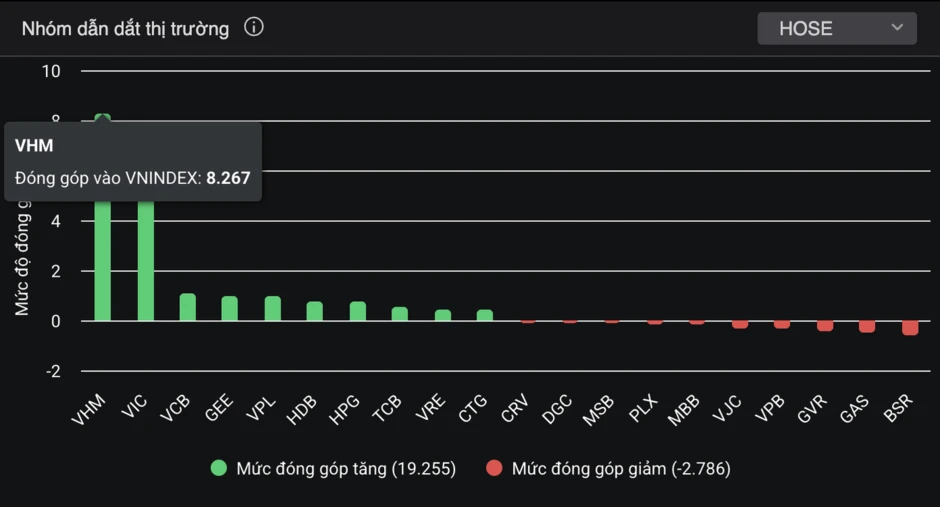Select the GVR red bar

coord(825,325)
